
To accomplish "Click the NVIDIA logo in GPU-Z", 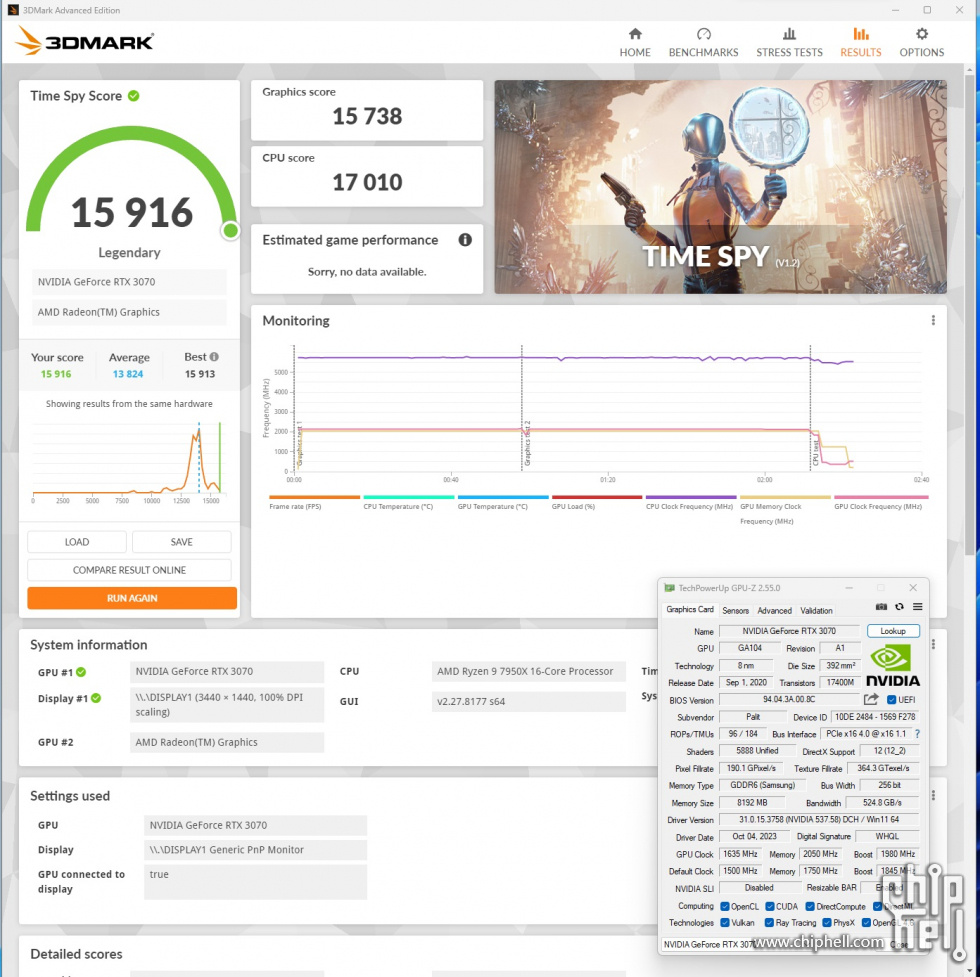I will click(892, 666).
